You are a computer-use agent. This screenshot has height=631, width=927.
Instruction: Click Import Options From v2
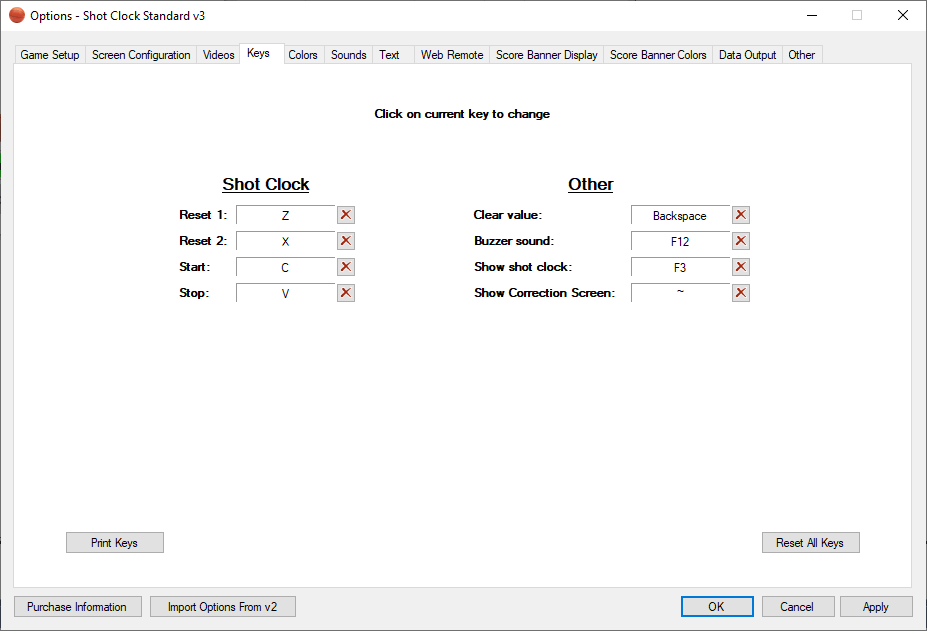point(222,607)
